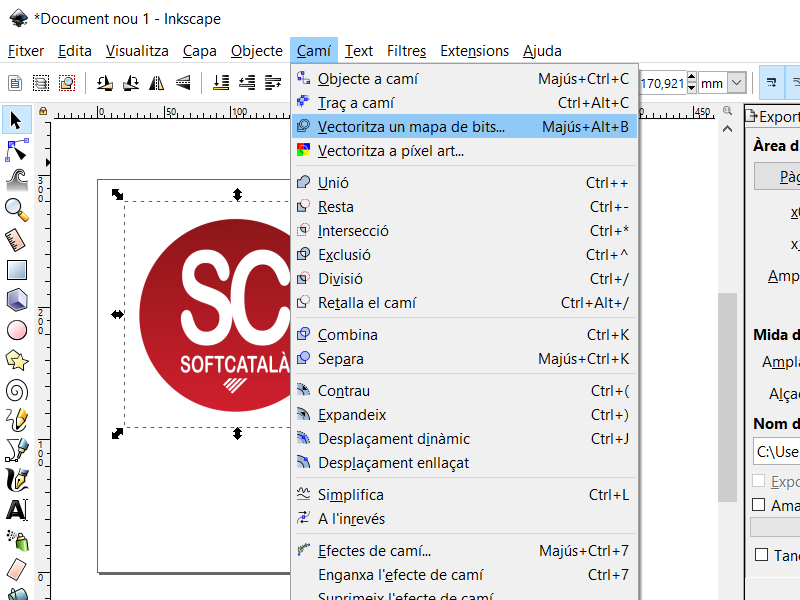Open the Edita menu
800x600 pixels.
74,51
